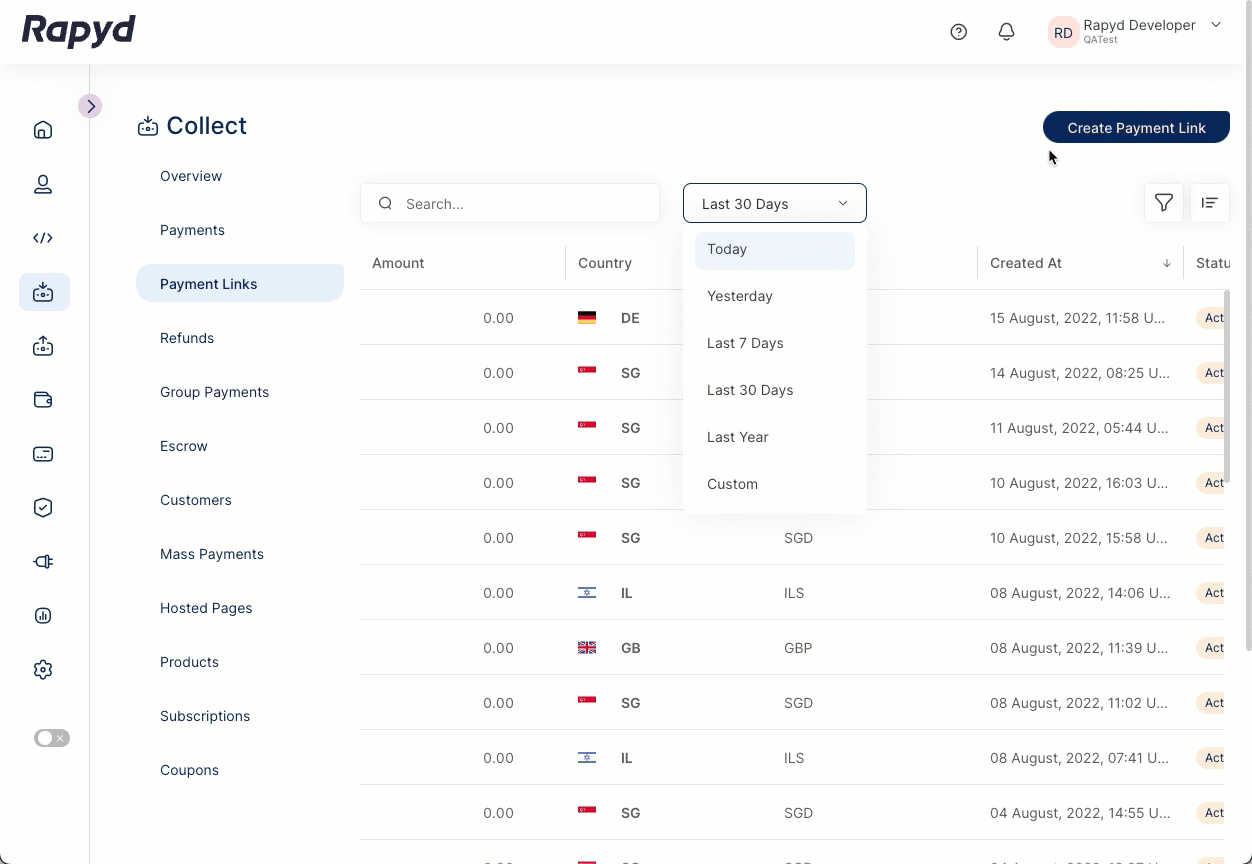
Task: Open the user account sidebar icon
Action: 43,184
